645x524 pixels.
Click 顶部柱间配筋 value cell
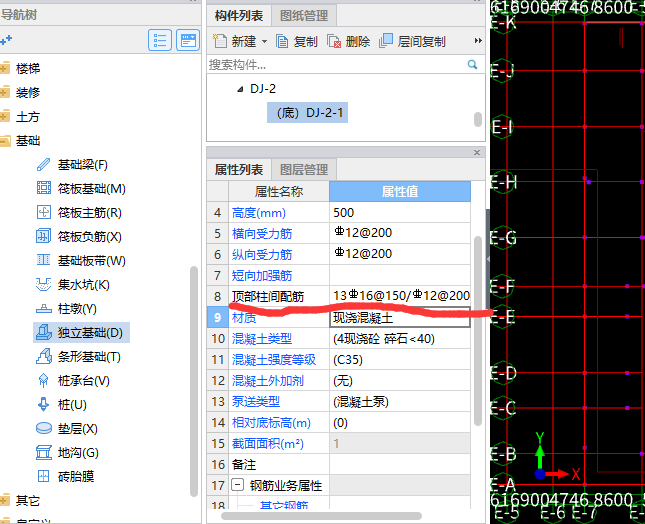tap(400, 296)
